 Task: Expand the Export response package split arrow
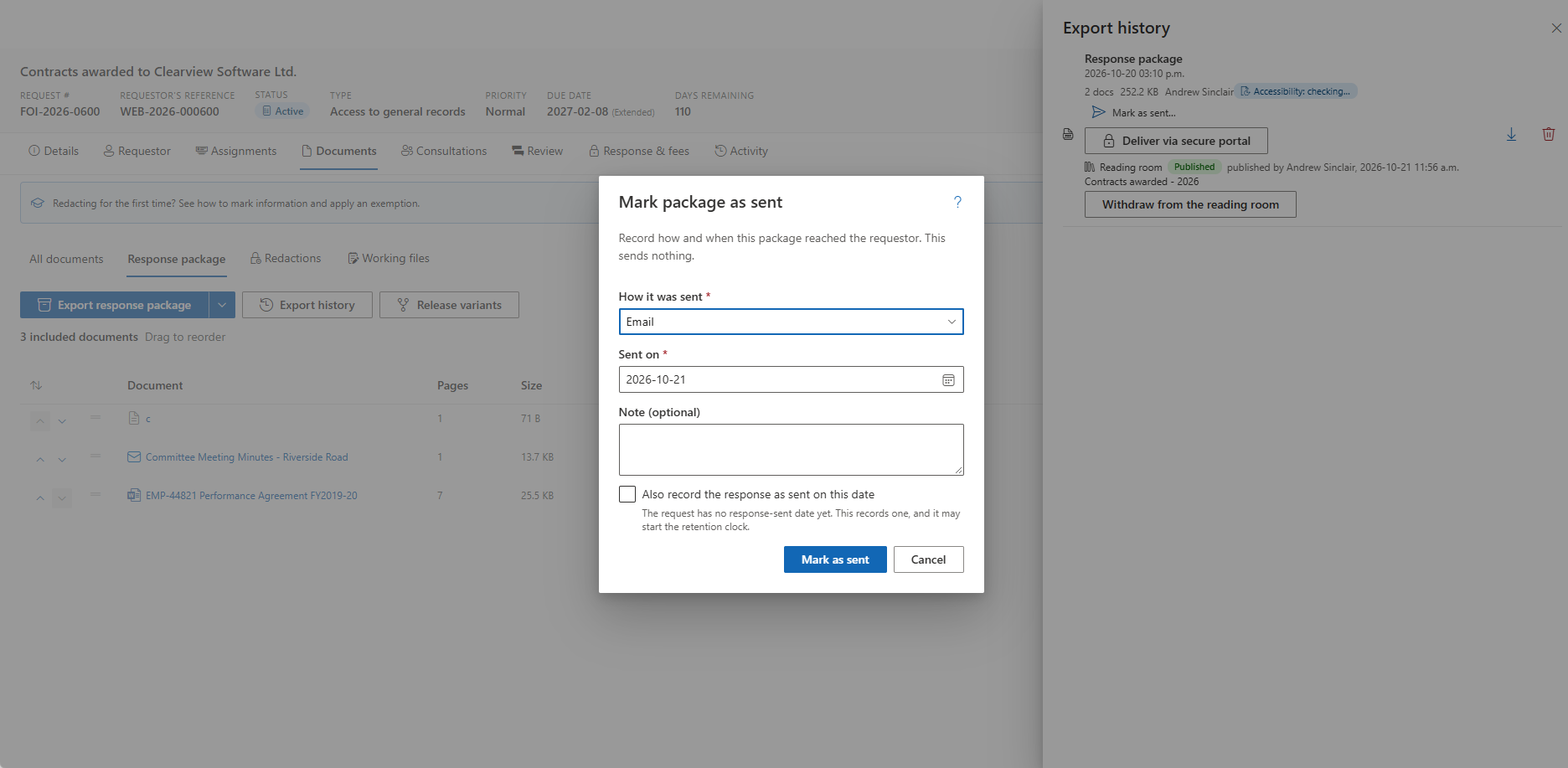click(222, 305)
